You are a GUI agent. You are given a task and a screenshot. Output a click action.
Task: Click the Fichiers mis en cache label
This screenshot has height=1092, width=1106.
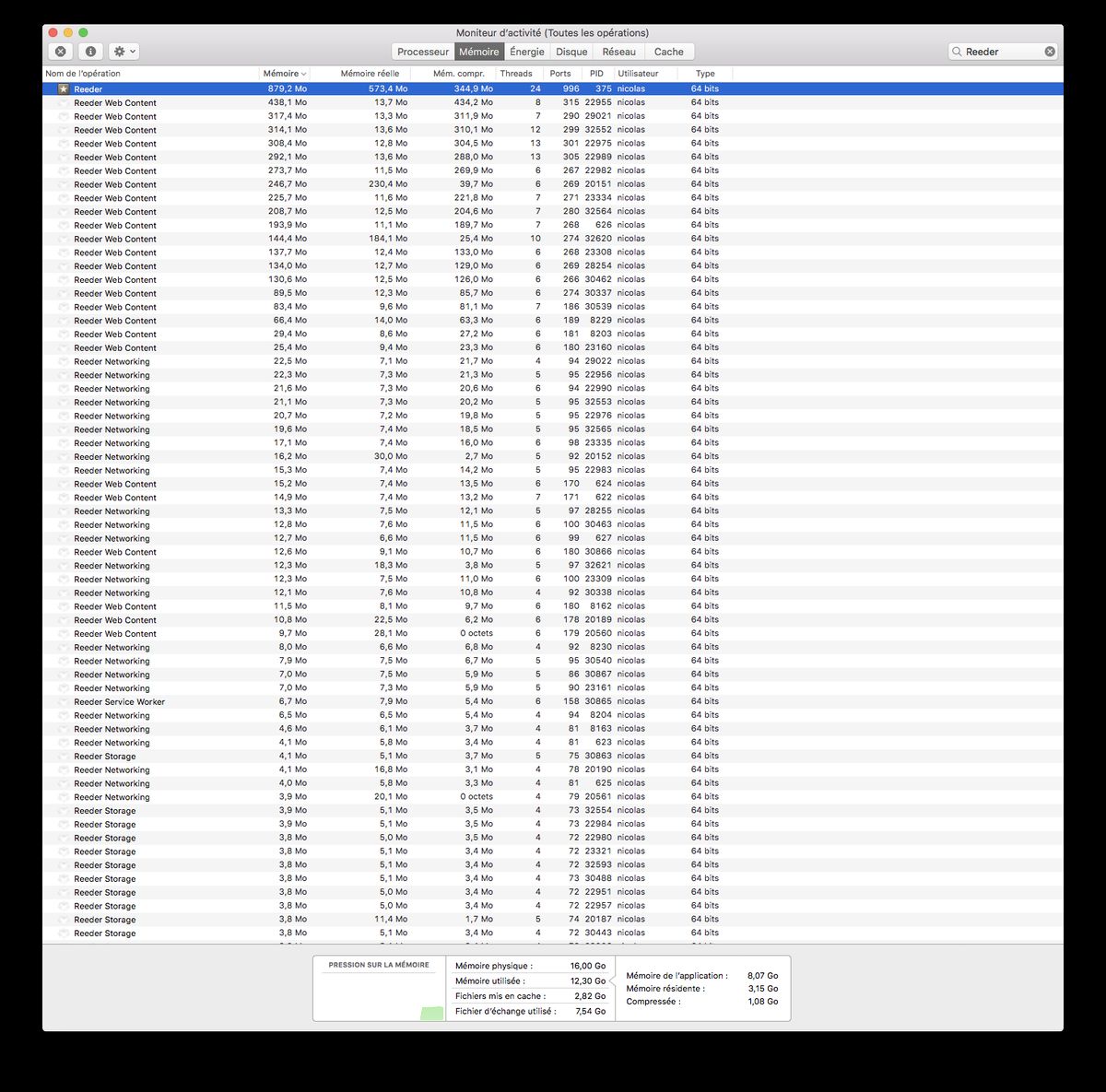(x=500, y=996)
